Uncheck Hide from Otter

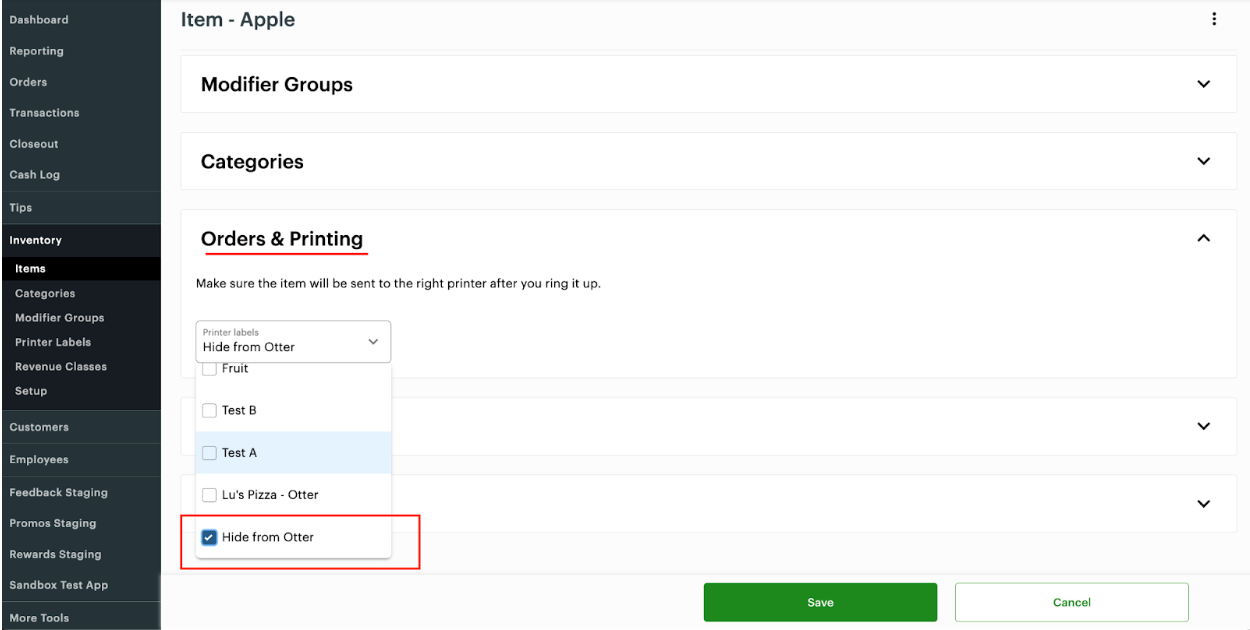point(209,537)
